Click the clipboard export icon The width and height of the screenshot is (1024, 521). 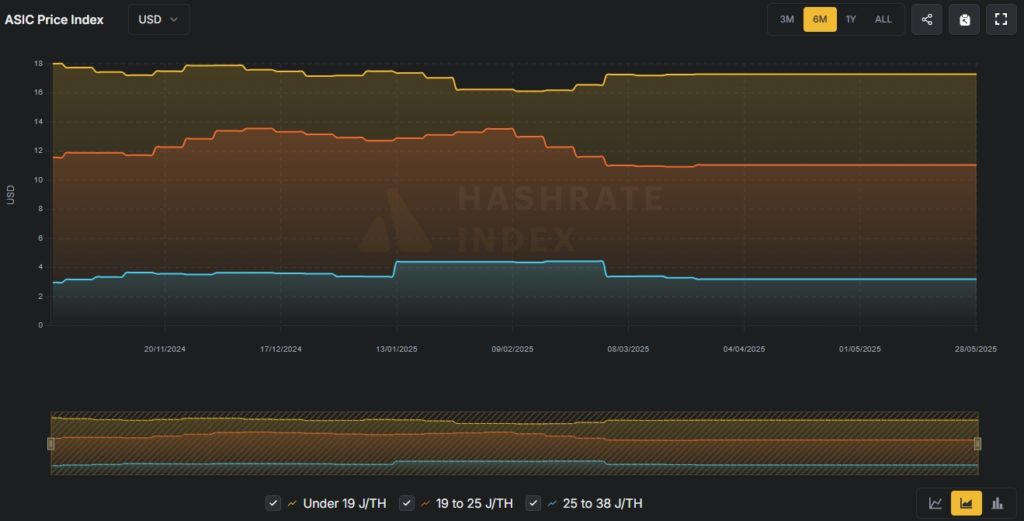tap(964, 19)
